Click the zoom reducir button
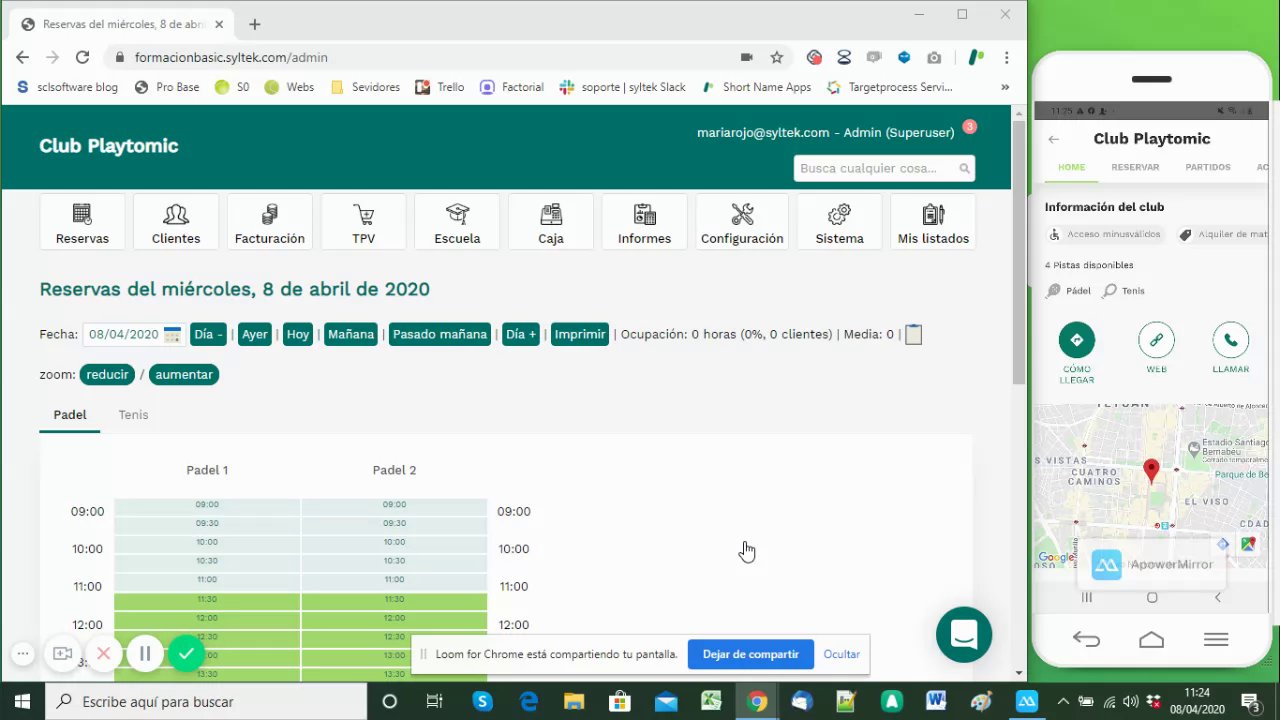 tap(107, 374)
